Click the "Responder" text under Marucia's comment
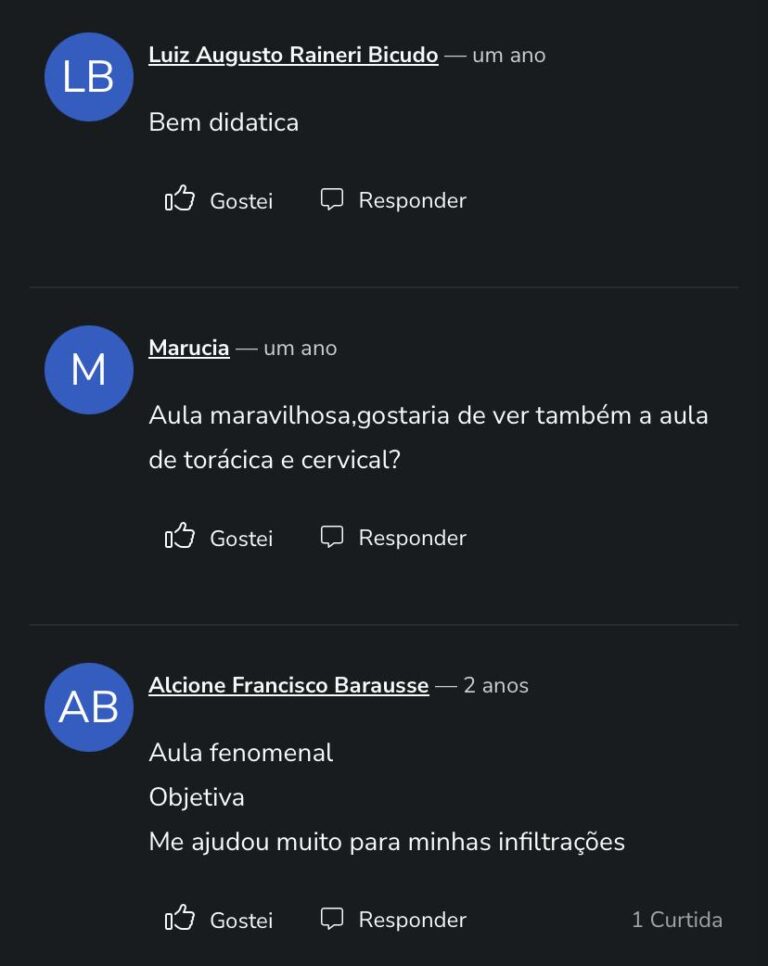 [x=412, y=538]
